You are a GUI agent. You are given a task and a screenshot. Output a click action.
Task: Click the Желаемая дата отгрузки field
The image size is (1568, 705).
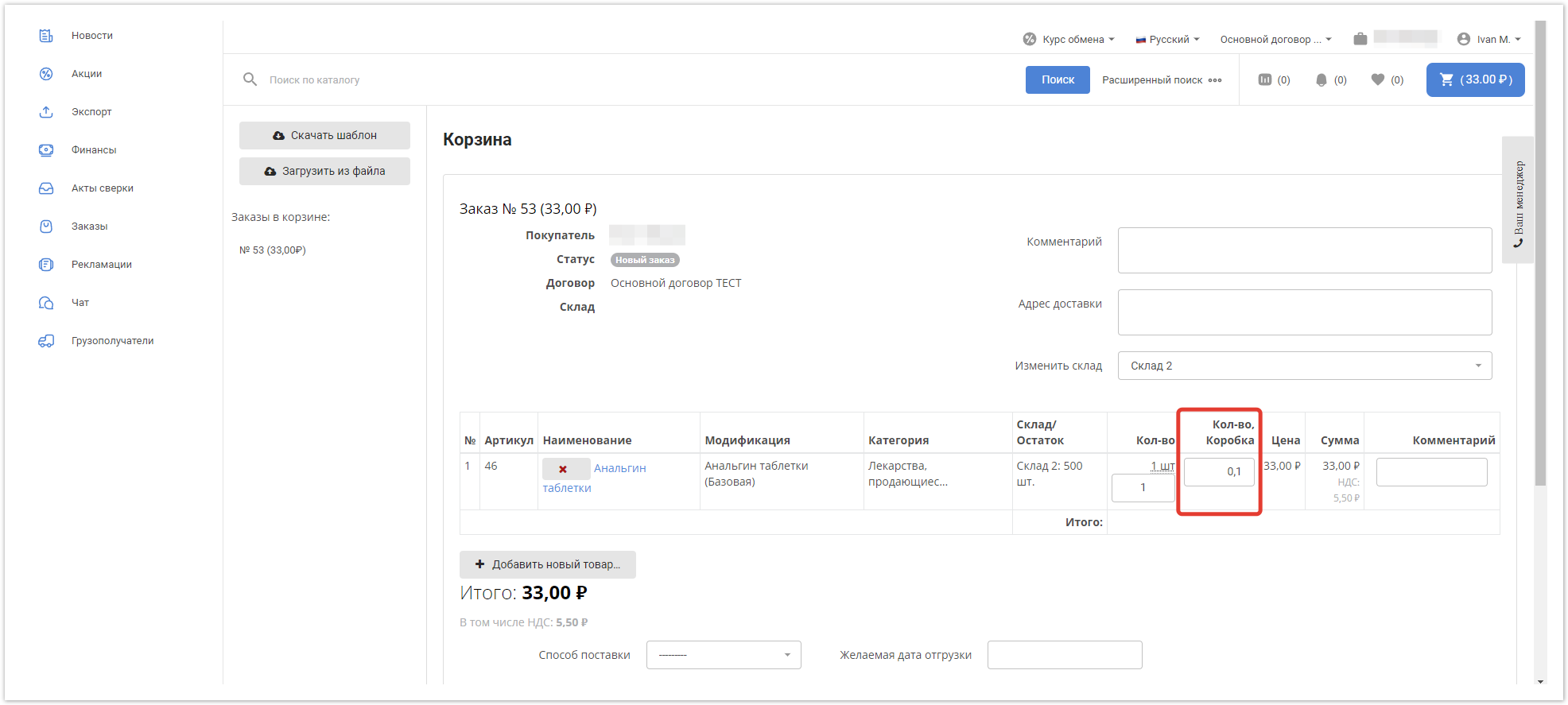click(x=1064, y=655)
